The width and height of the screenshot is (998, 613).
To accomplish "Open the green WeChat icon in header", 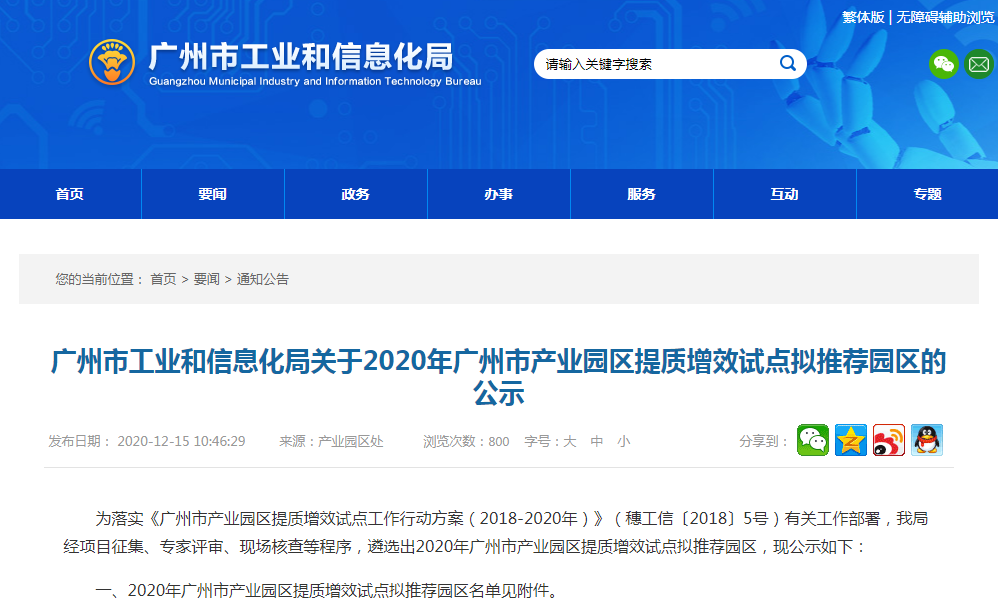I will (x=944, y=64).
